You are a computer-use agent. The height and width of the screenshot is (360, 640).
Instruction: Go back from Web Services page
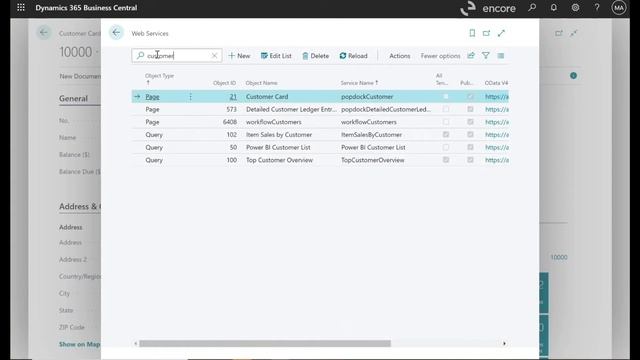pos(116,33)
